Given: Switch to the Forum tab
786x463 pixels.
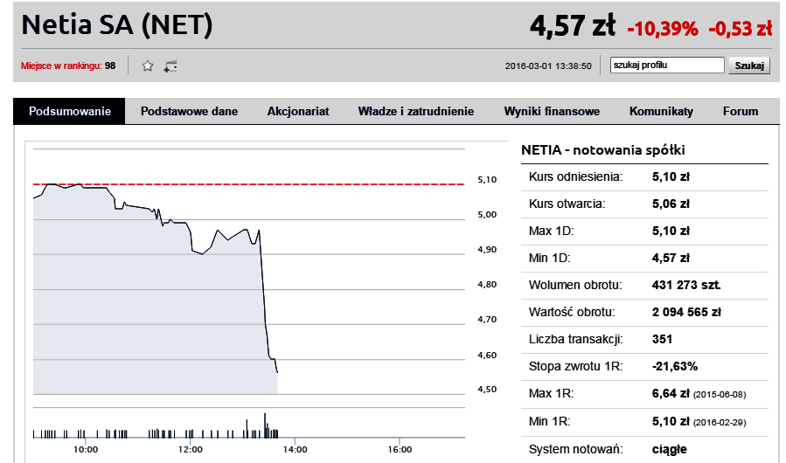Looking at the screenshot, I should coord(740,111).
